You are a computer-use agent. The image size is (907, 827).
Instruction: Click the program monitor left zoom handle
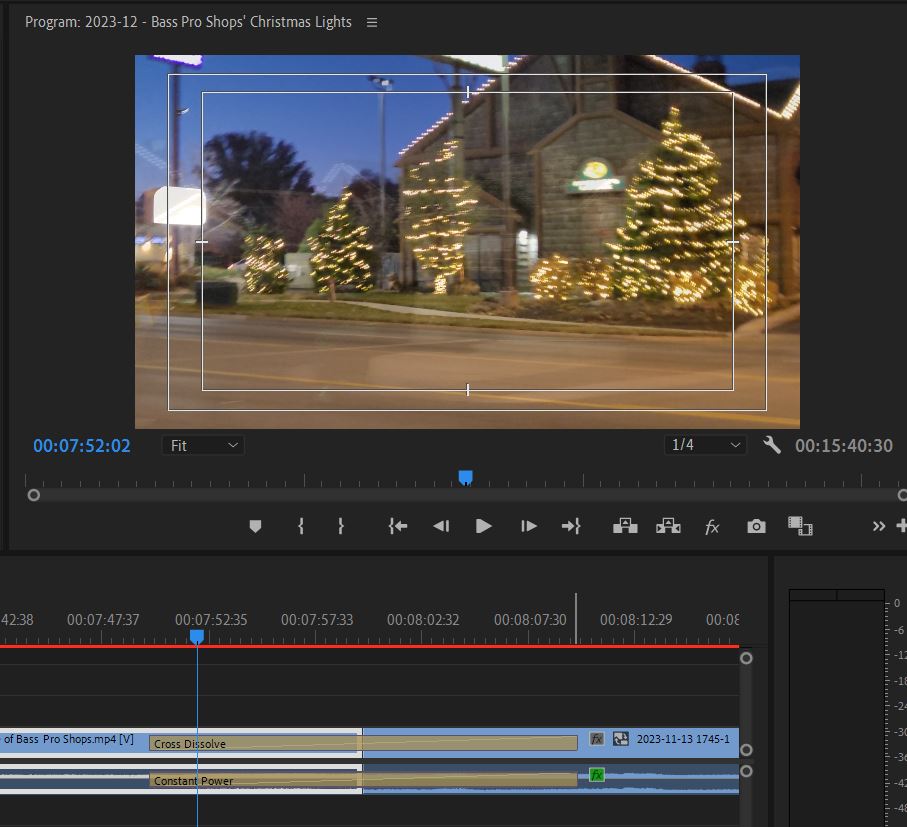(34, 495)
